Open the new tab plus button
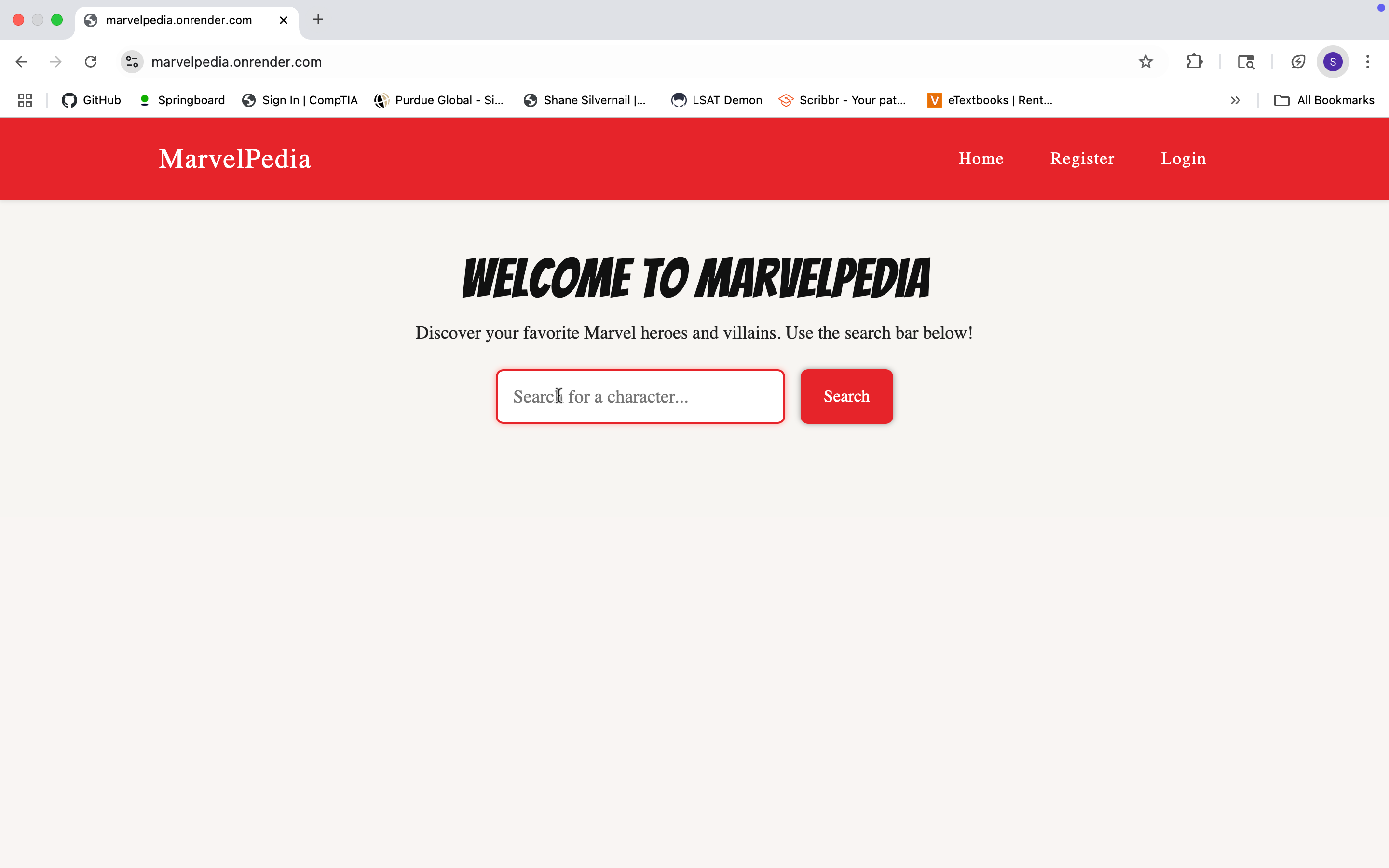 pos(318,19)
